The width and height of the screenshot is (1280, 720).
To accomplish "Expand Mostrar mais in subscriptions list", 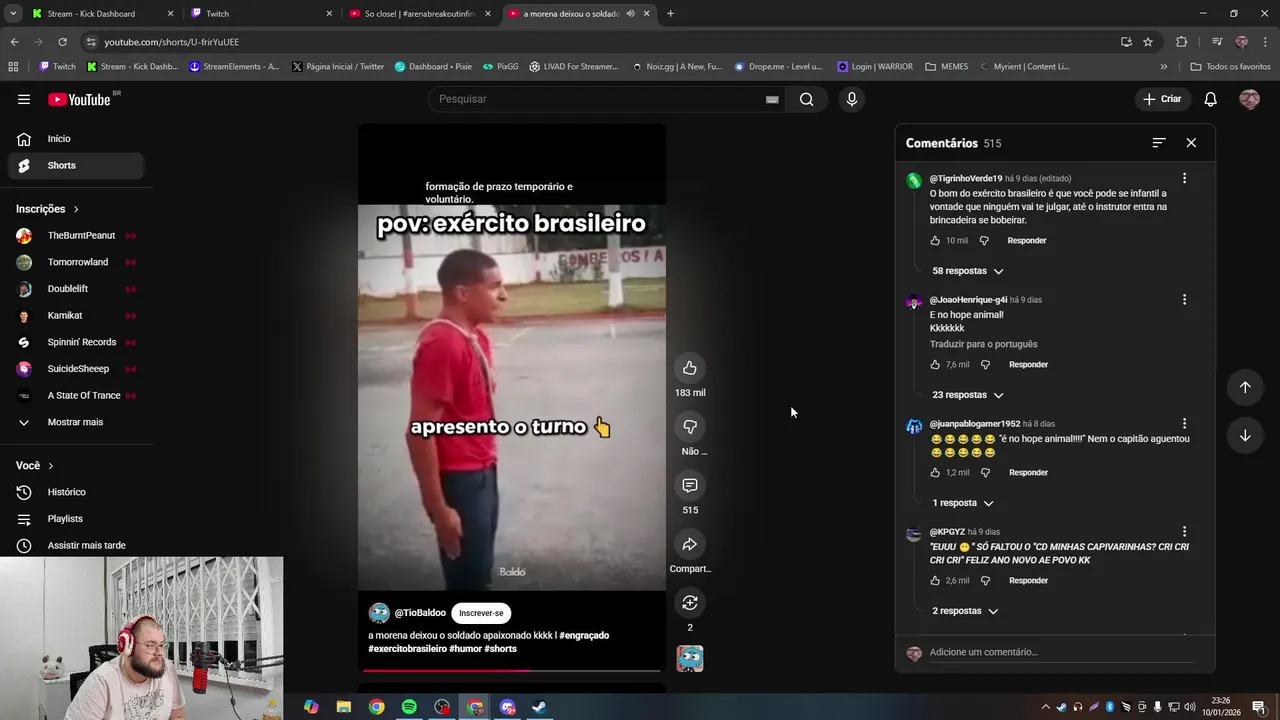I will click(x=75, y=422).
